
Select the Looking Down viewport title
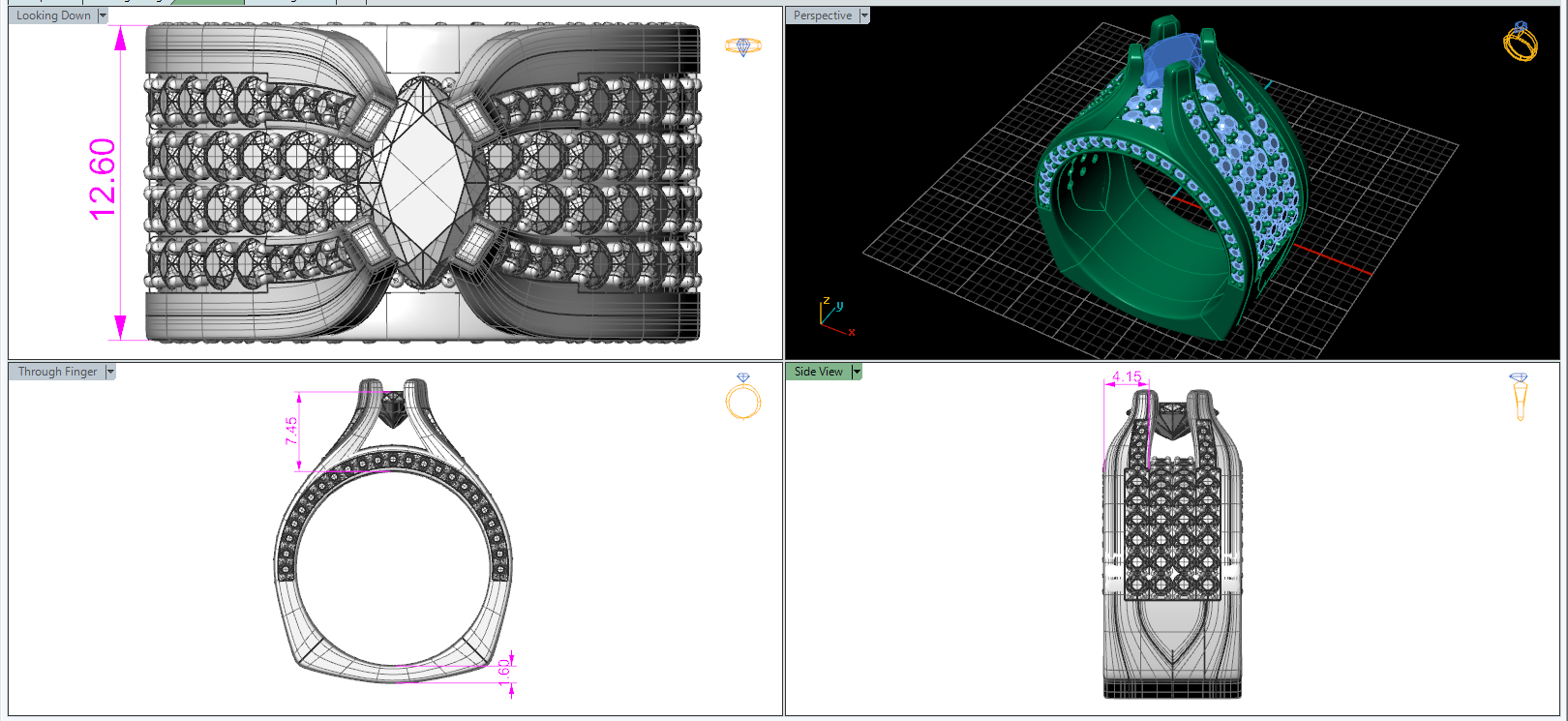click(x=53, y=15)
